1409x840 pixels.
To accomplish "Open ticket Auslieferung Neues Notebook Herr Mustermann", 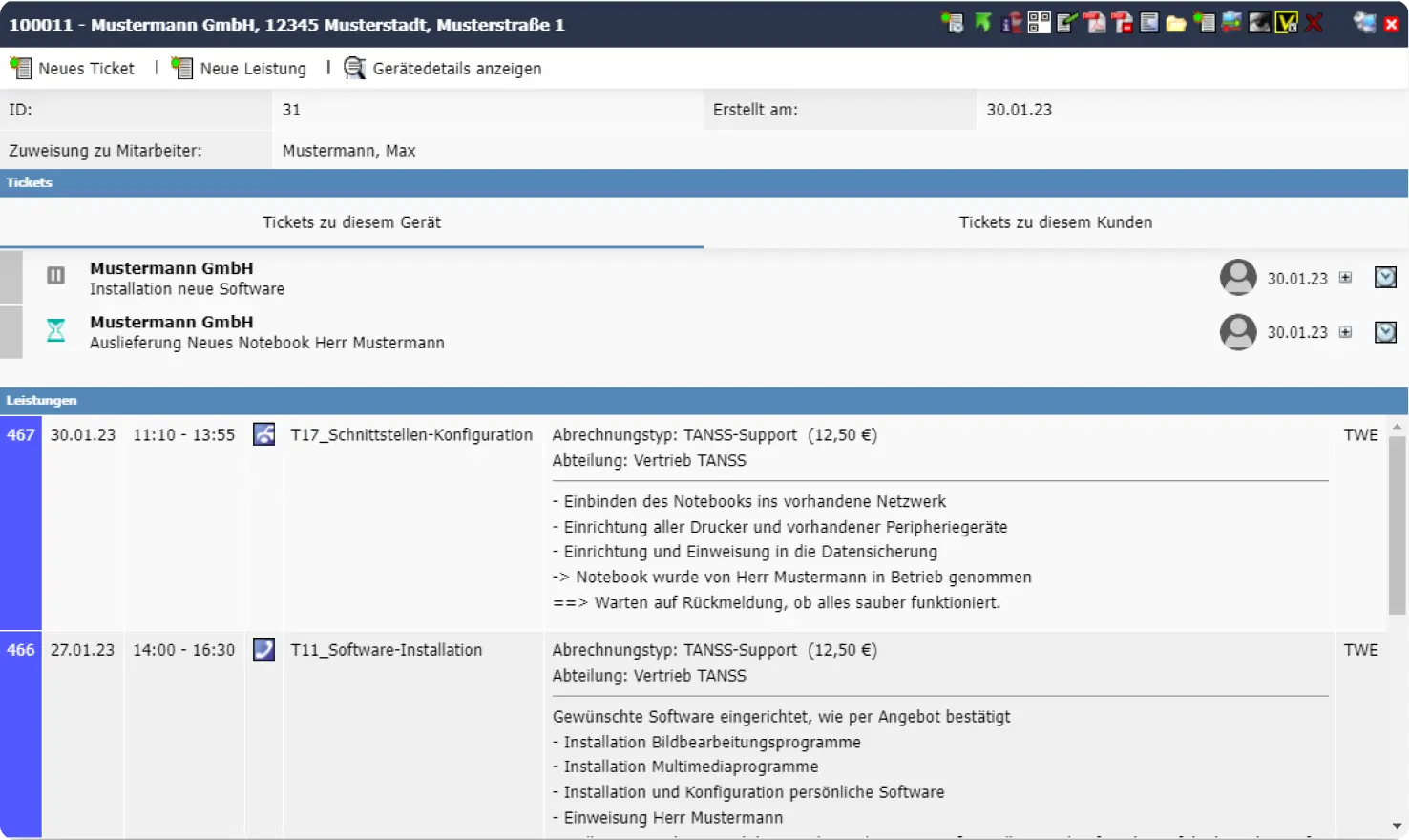I will click(267, 343).
